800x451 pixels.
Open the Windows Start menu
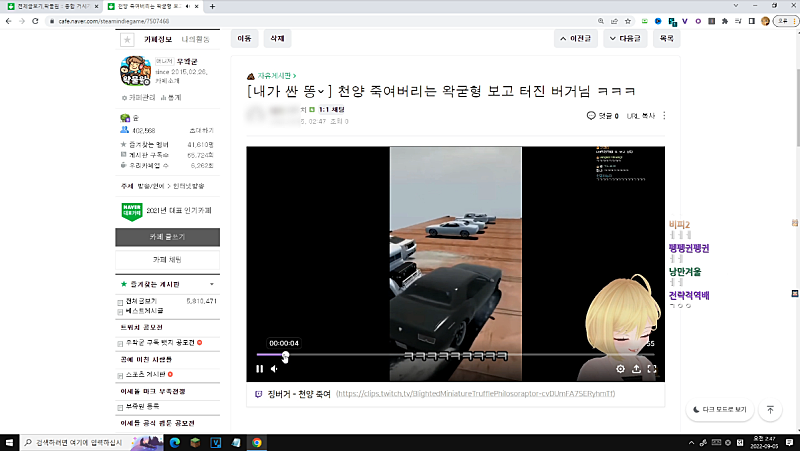pos(9,442)
